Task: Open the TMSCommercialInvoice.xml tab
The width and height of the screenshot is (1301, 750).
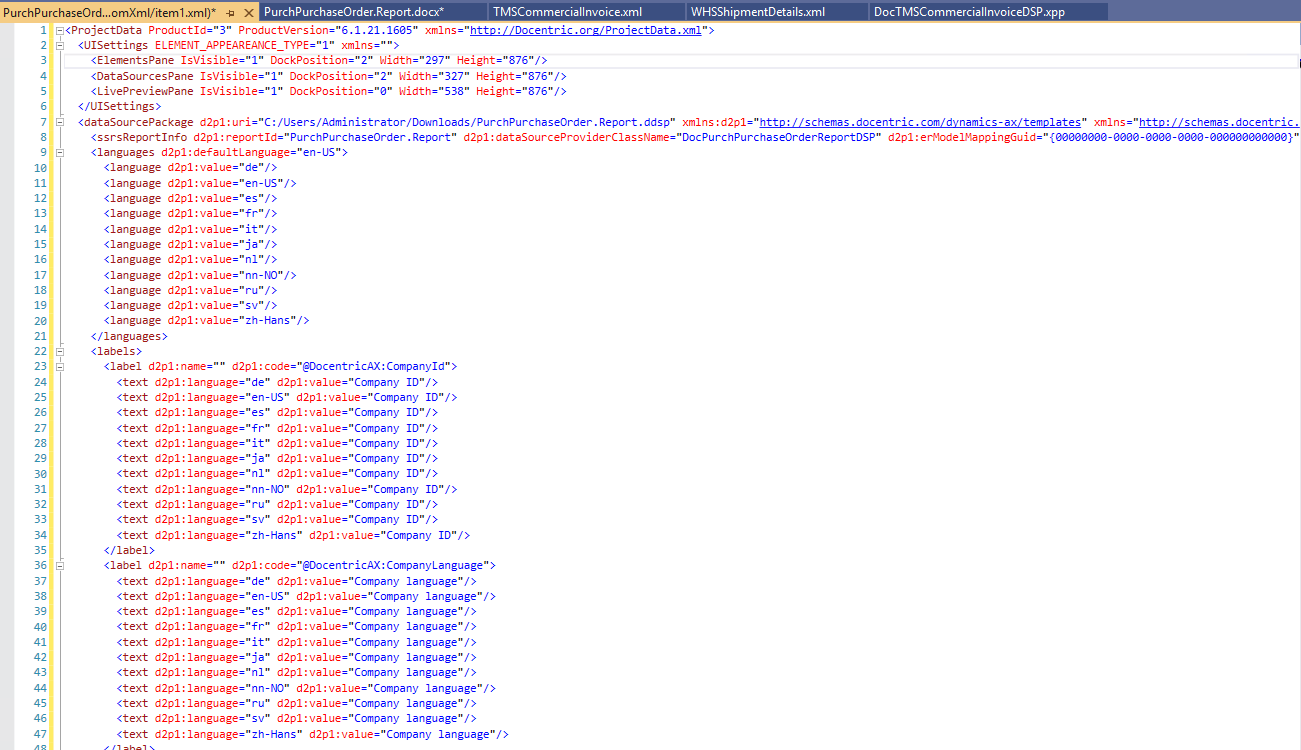Action: tap(567, 11)
